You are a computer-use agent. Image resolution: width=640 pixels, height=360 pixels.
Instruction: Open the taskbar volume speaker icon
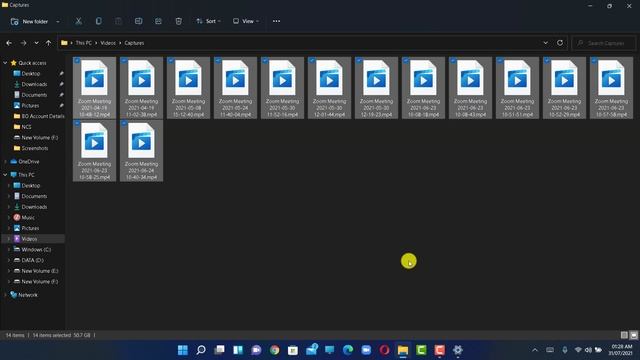tap(588, 350)
